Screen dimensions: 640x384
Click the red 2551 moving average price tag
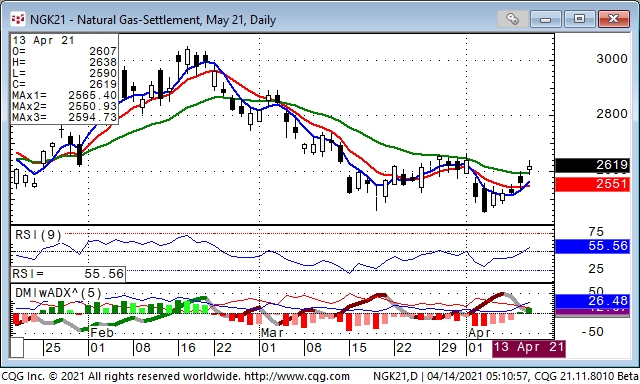tap(592, 184)
